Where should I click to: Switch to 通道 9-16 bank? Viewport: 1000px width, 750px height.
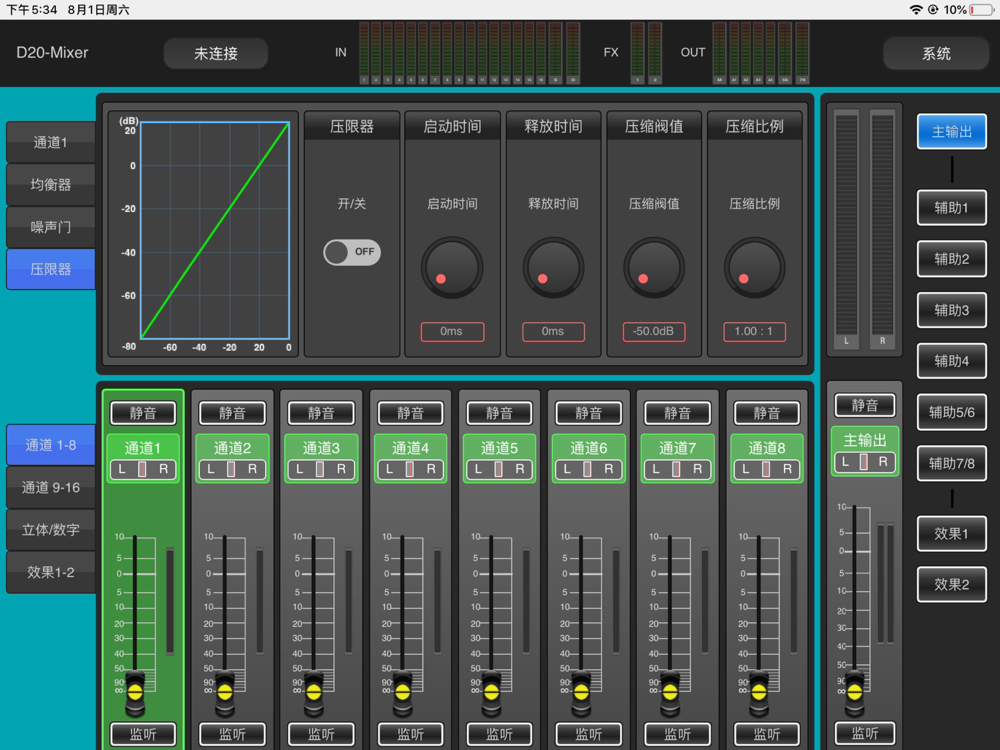click(51, 488)
